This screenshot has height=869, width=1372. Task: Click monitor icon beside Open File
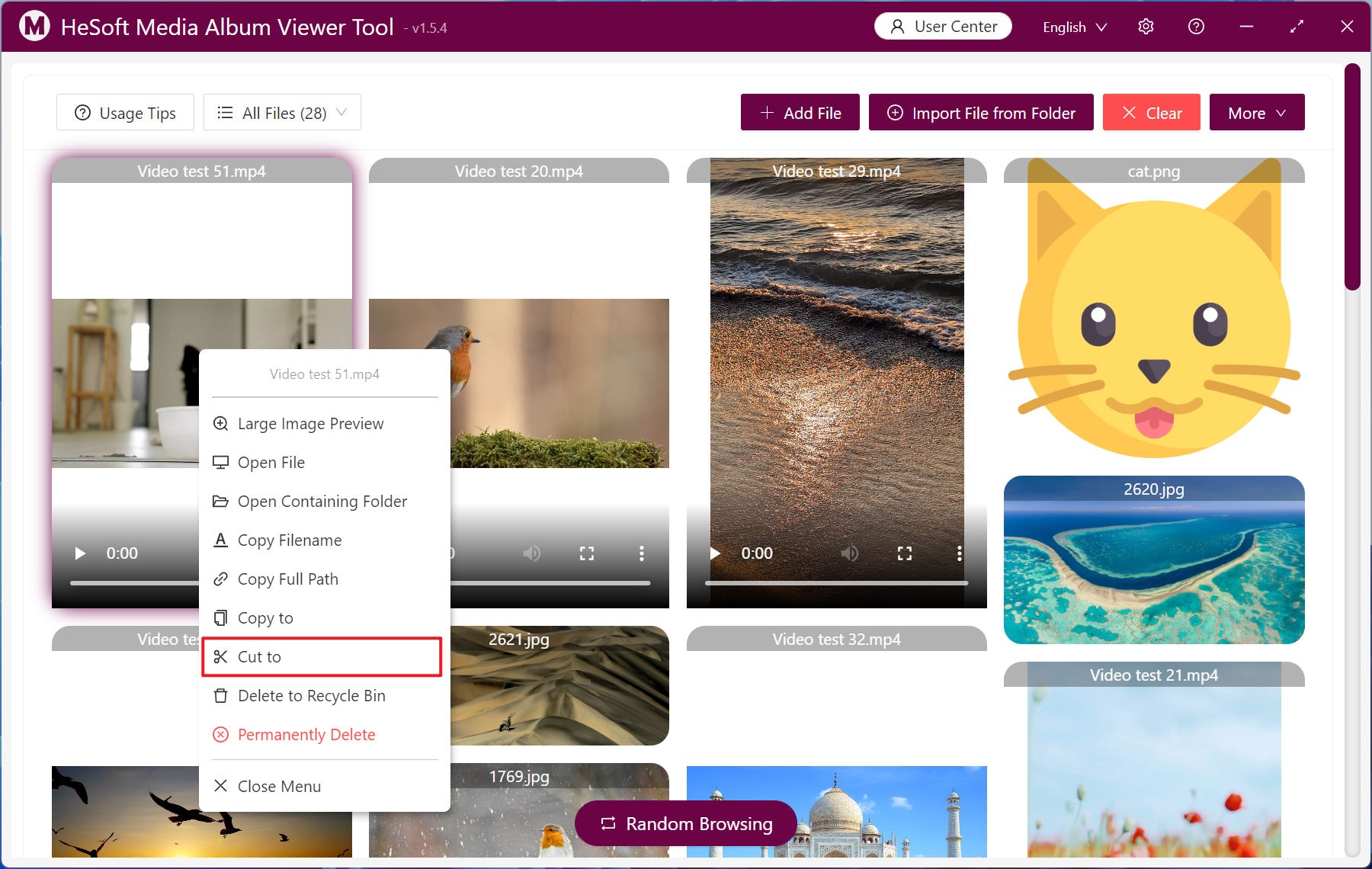point(220,462)
